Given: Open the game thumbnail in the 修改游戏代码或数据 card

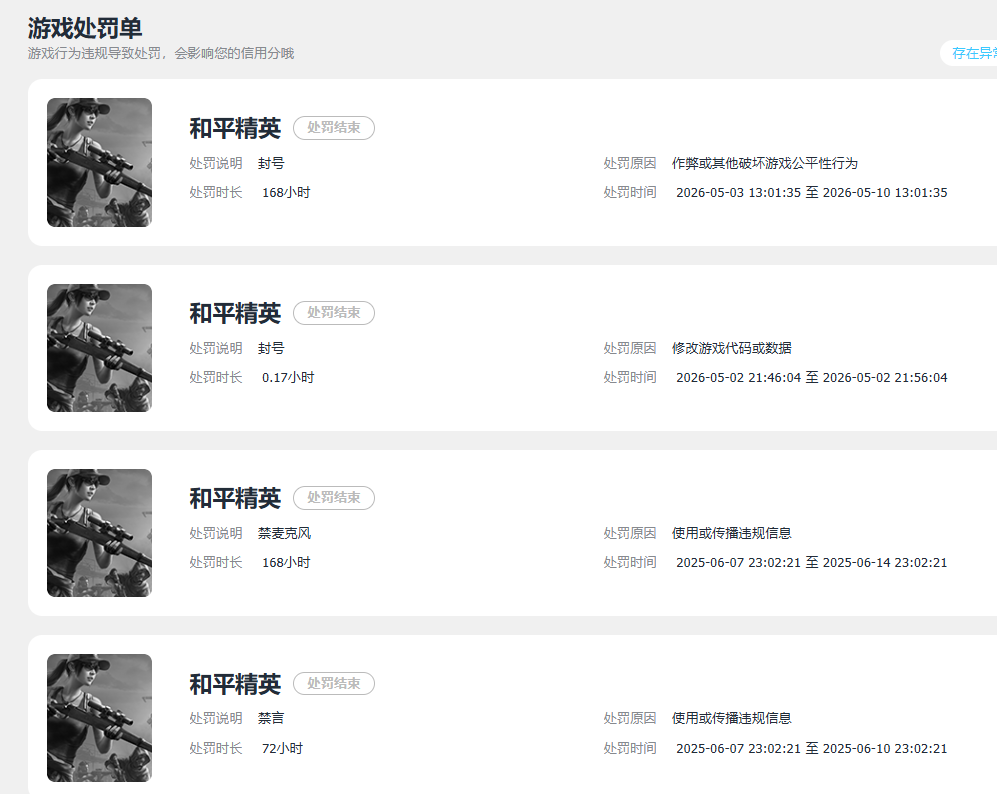Looking at the screenshot, I should point(99,348).
